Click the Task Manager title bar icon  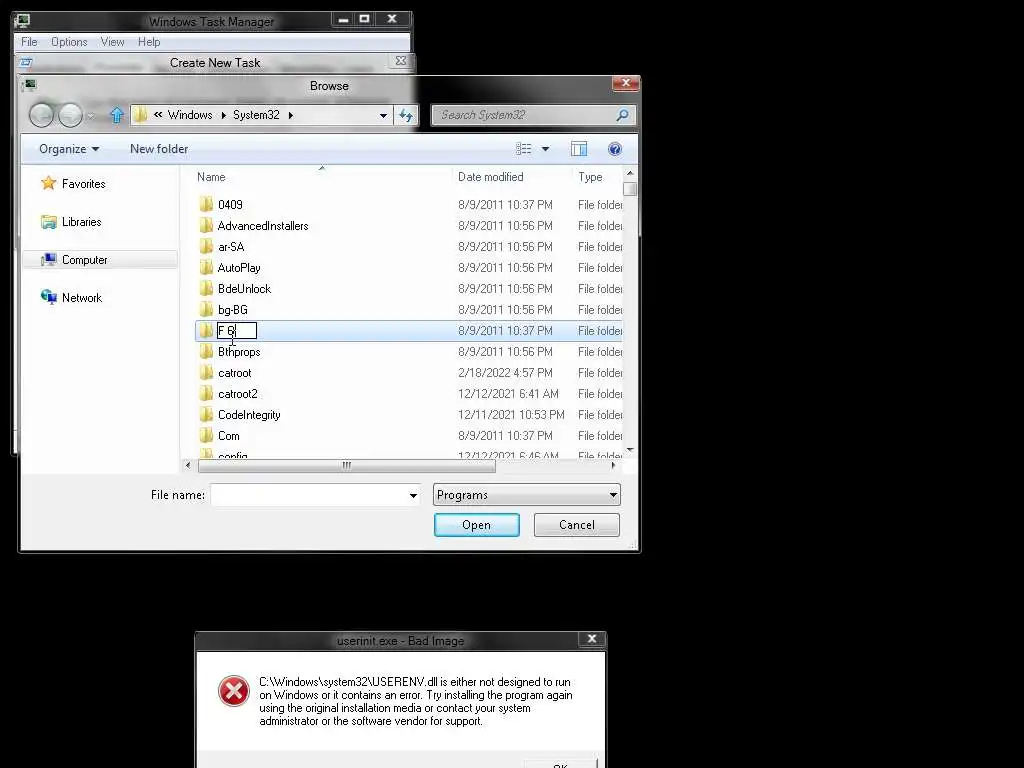click(22, 21)
